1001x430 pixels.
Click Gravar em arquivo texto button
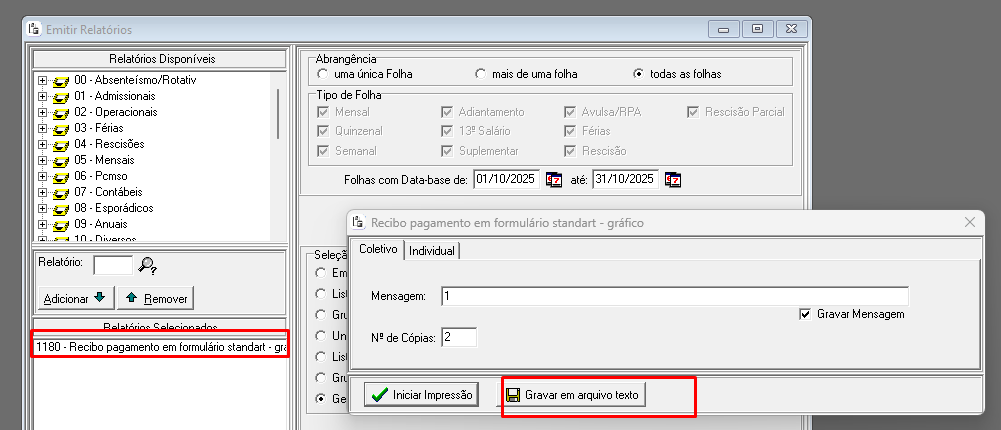[x=574, y=395]
